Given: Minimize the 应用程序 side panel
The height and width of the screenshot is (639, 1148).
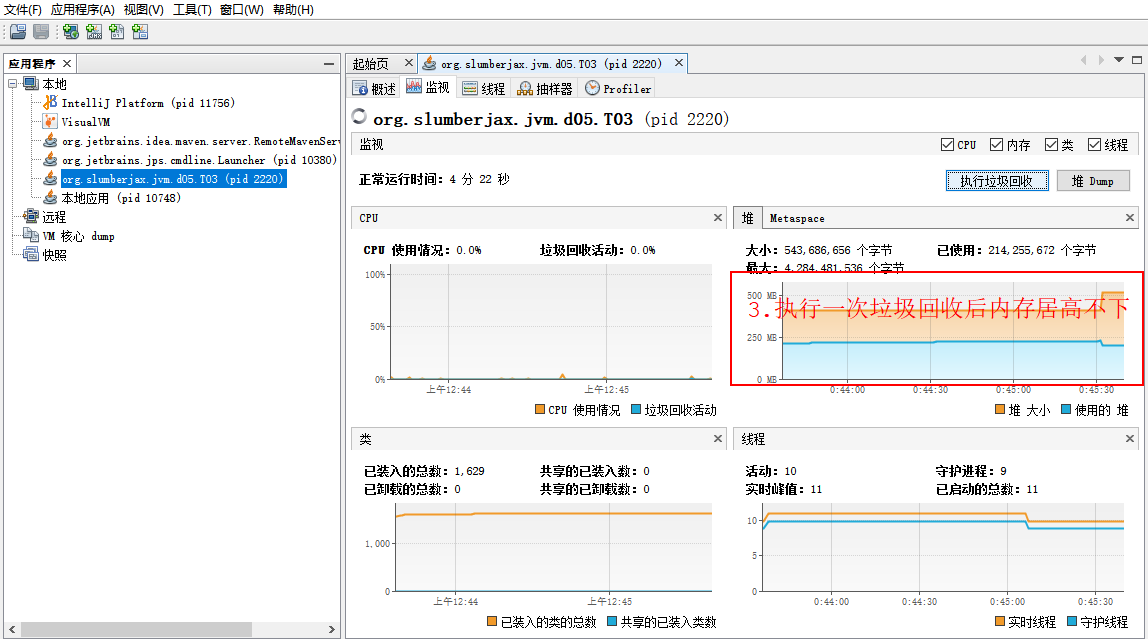Looking at the screenshot, I should point(329,64).
